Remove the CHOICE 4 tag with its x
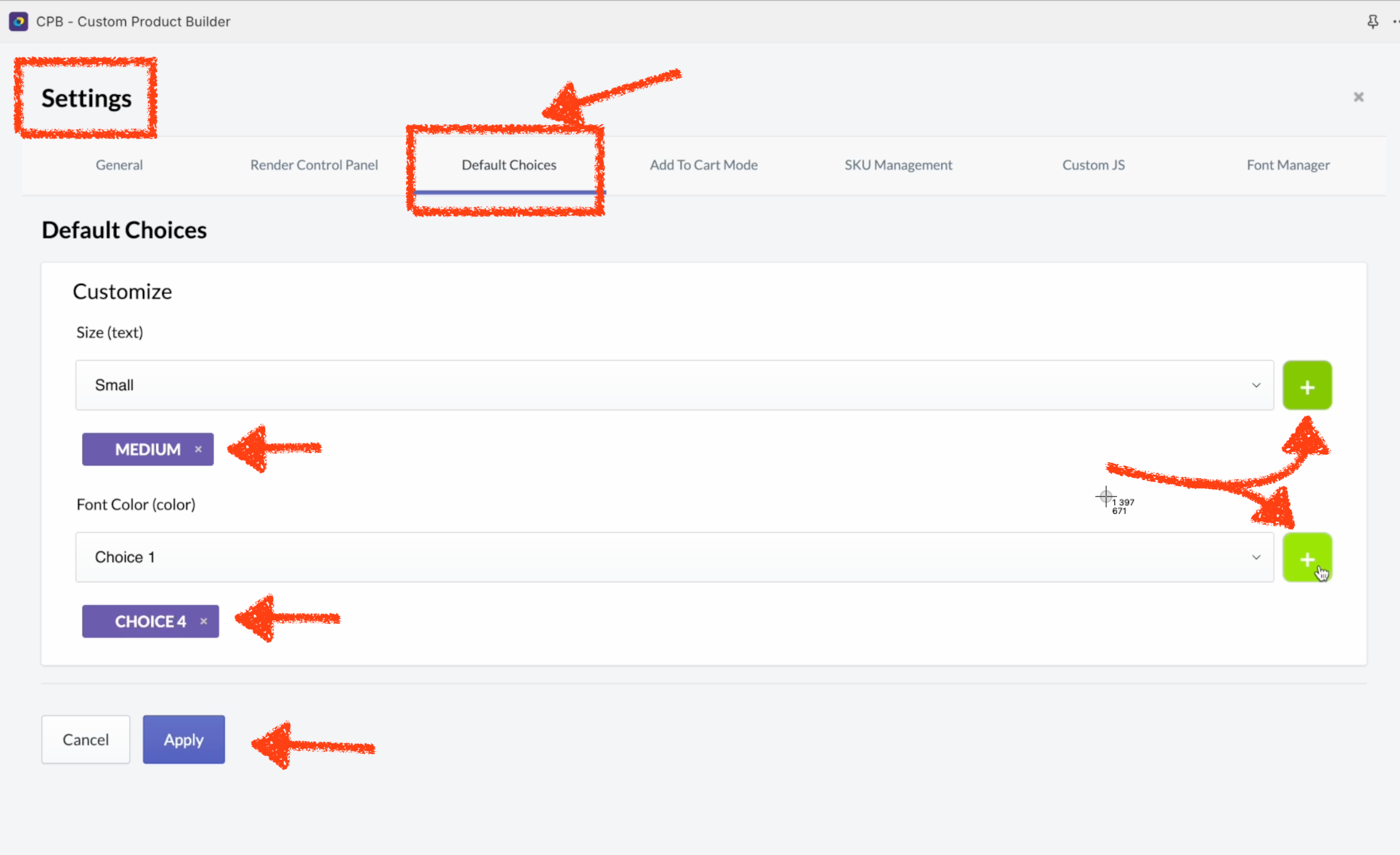Screen dimensions: 1400x855 click(203, 621)
